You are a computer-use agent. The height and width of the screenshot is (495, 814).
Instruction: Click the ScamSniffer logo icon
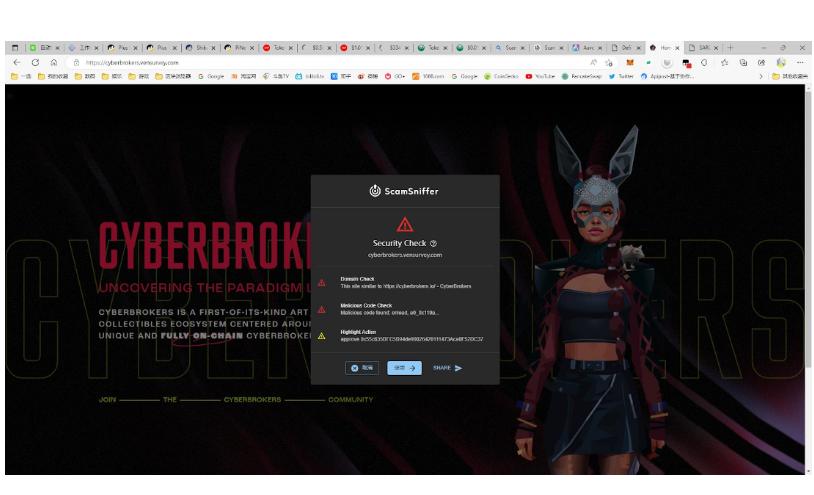[x=375, y=190]
